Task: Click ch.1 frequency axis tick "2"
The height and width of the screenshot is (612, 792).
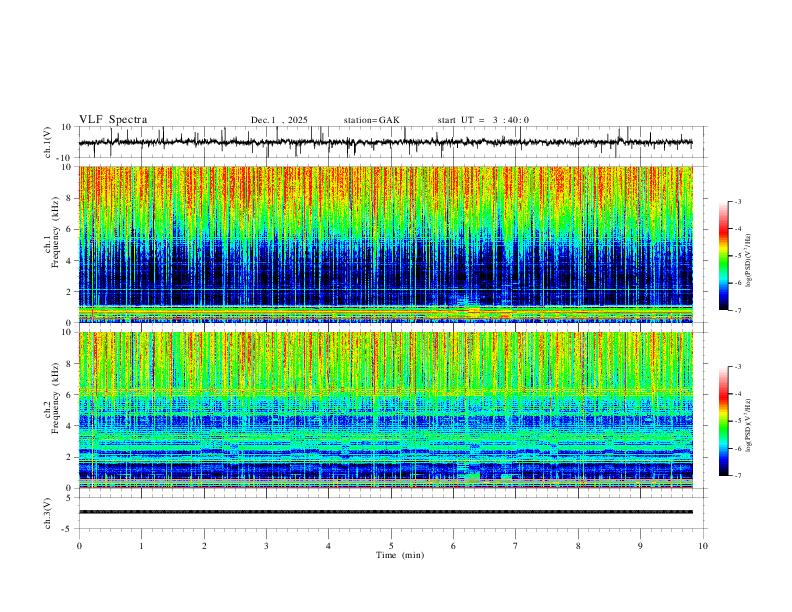Action: (69, 291)
